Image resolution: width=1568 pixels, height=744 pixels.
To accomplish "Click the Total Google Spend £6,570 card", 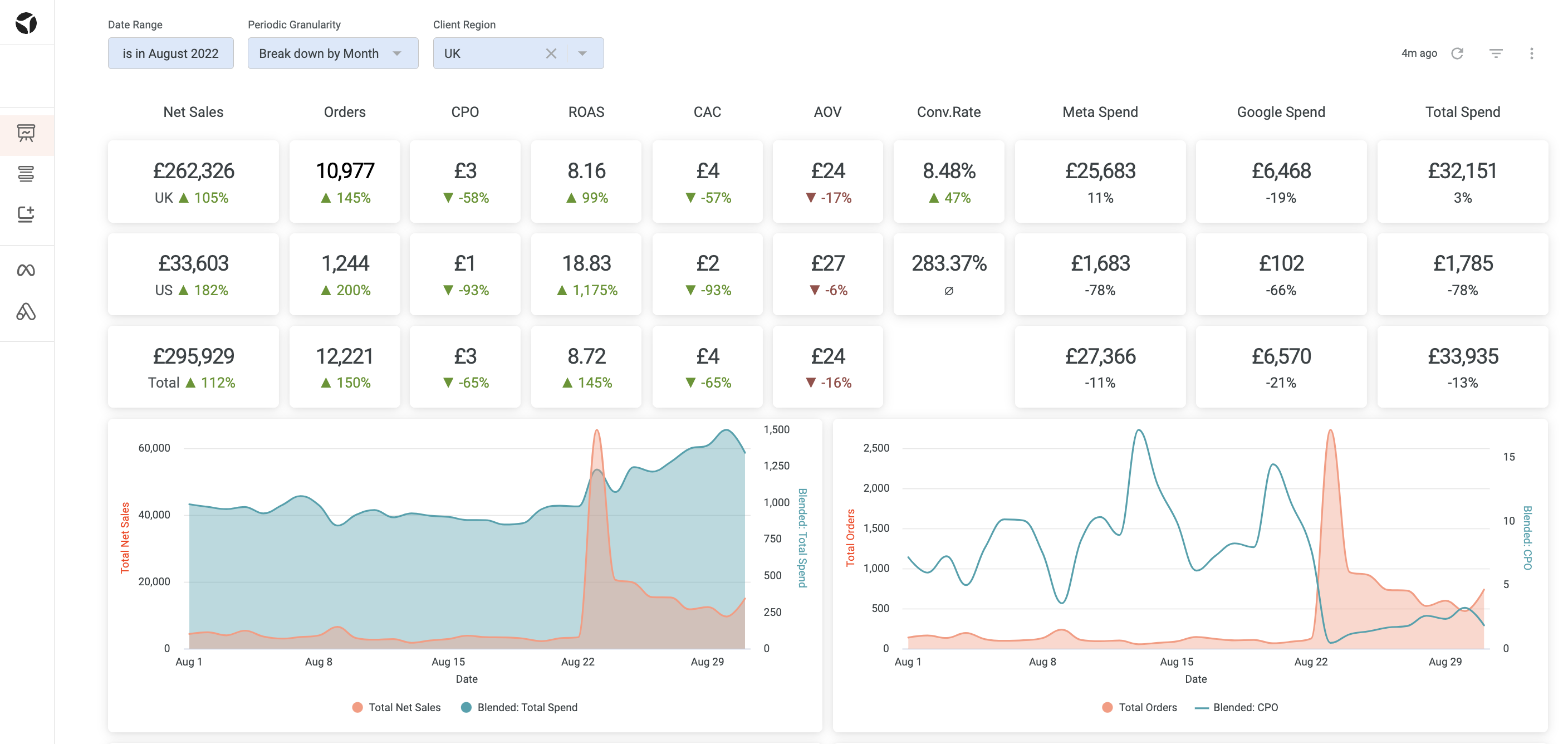I will 1281,366.
